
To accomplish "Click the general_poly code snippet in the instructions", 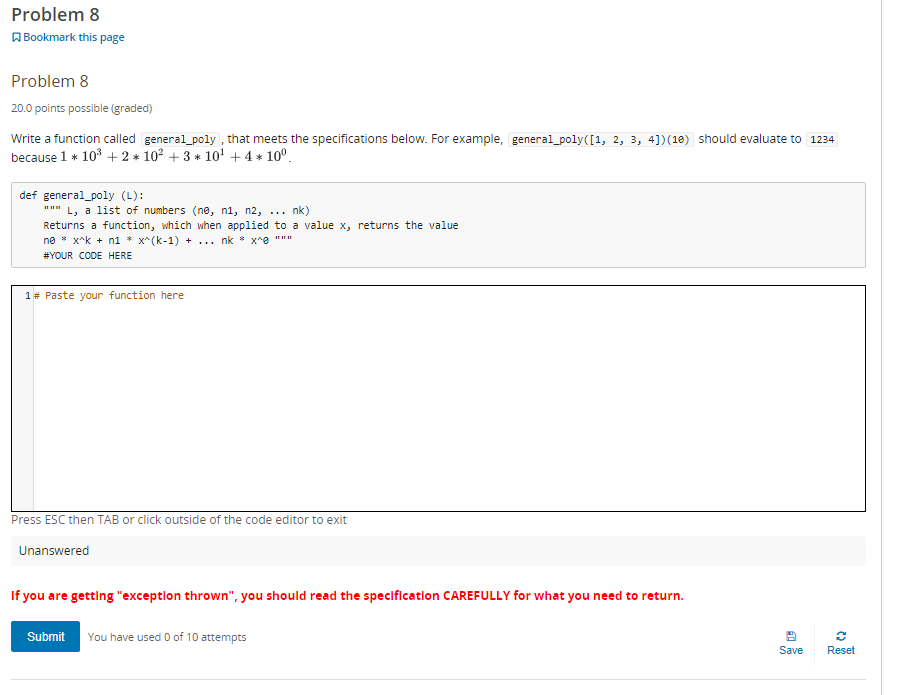I will point(180,138).
